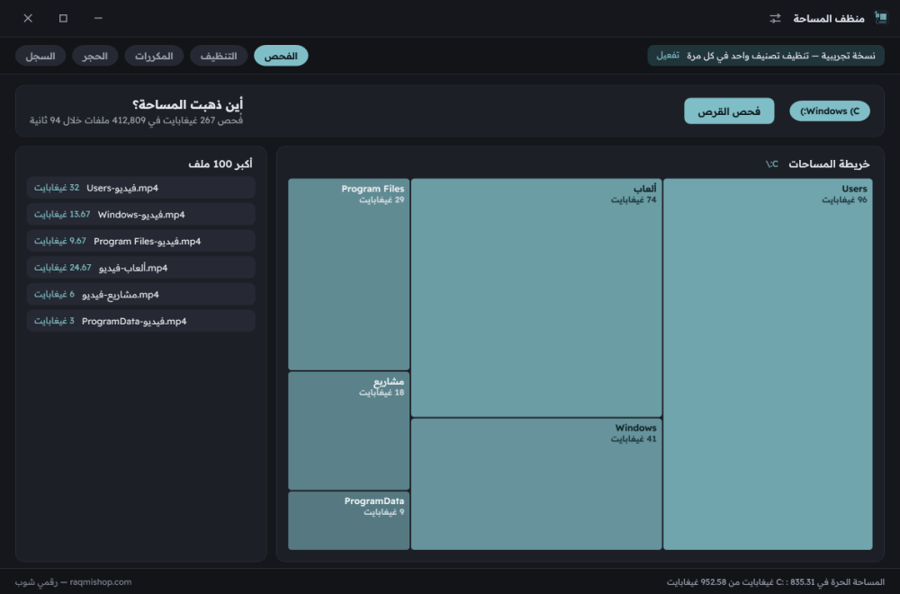Click the خريطة المساحات panel title
Image resolution: width=900 pixels, height=594 pixels.
829,164
